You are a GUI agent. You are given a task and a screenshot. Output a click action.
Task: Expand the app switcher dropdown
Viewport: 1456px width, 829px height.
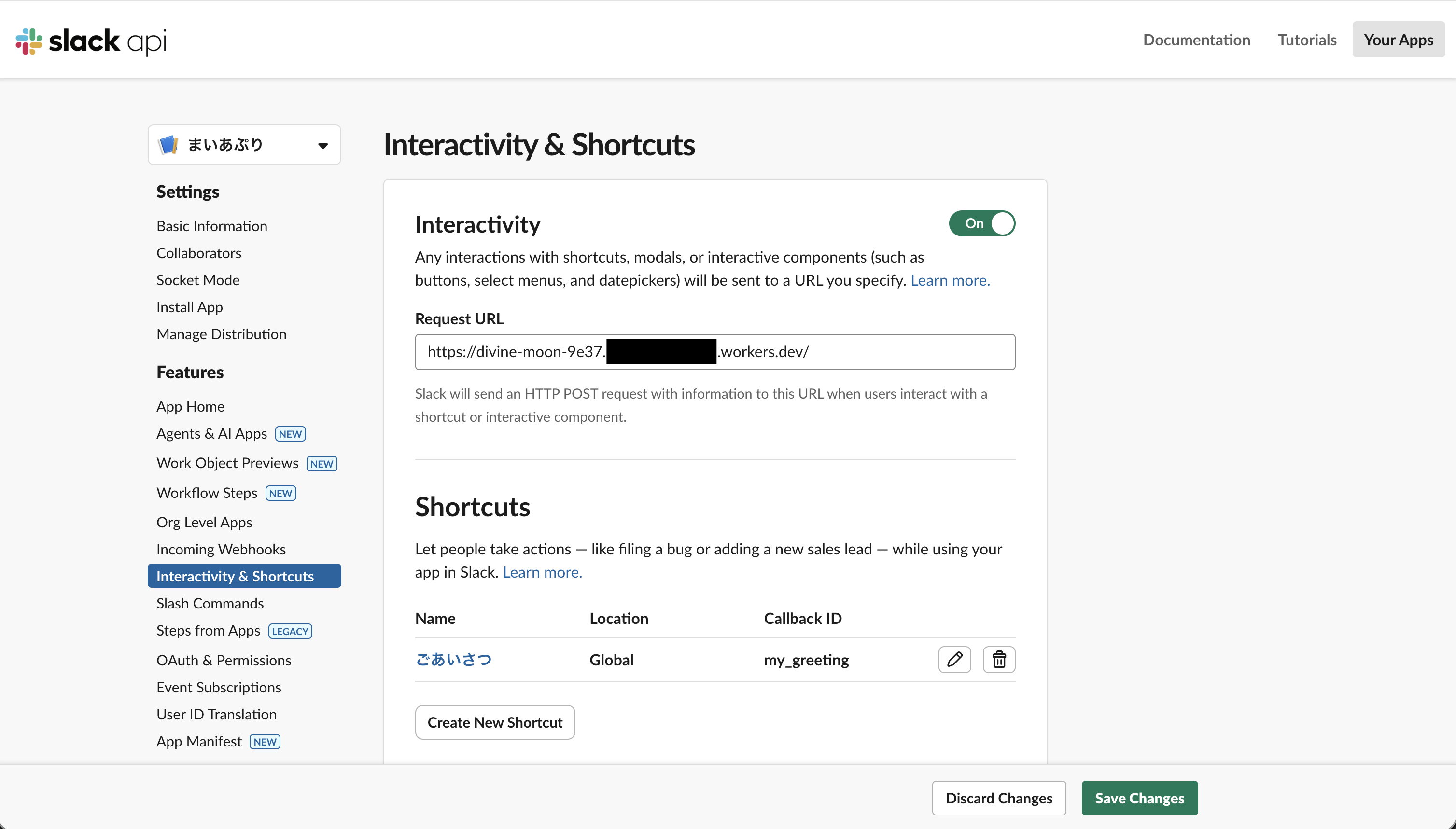[x=322, y=145]
